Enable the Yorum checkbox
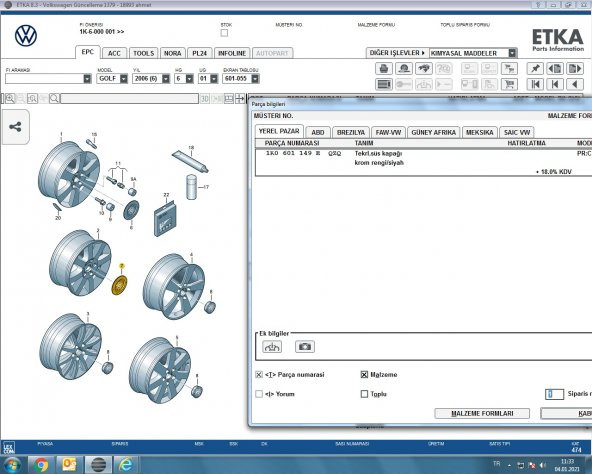 click(259, 394)
